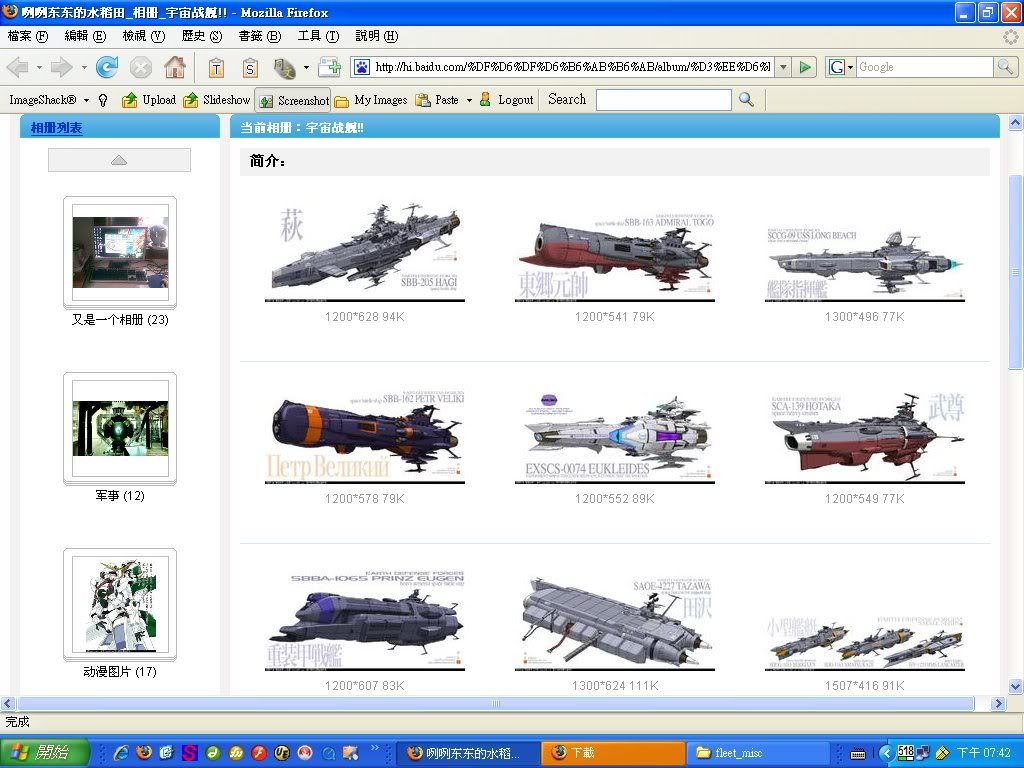Click the clipboard S toolbar icon
The height and width of the screenshot is (768, 1024).
[x=250, y=67]
